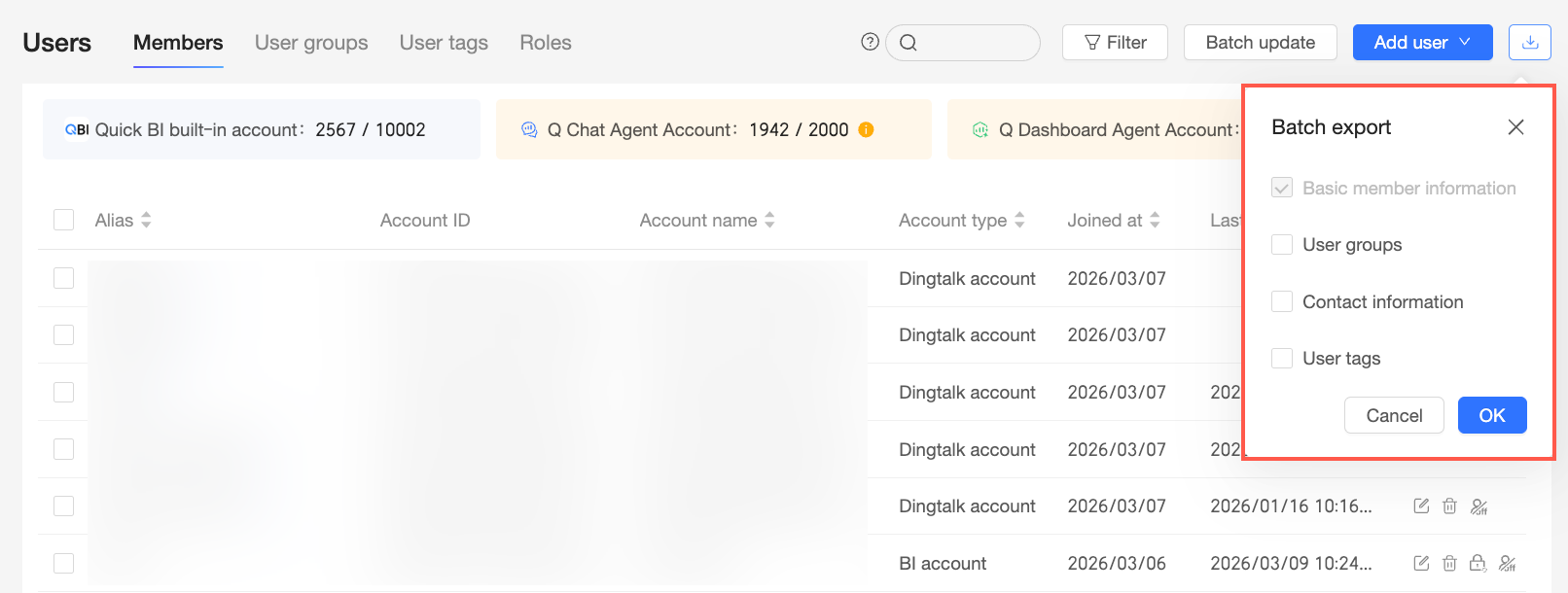The image size is (1568, 593).
Task: Click the orange info icon beside 1942 / 2000
Action: 866,129
